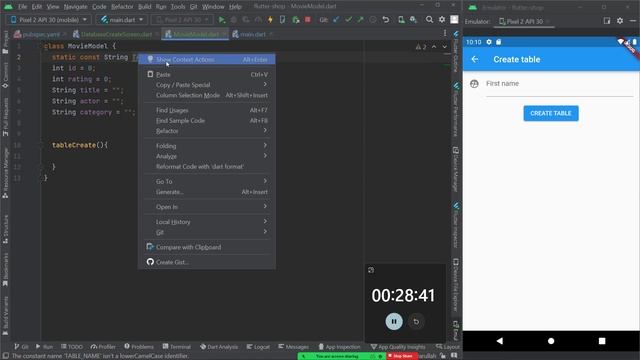Screen dimensions: 640x360
Task: Tap the emulator Android back navigation triangle
Action: tap(500, 341)
